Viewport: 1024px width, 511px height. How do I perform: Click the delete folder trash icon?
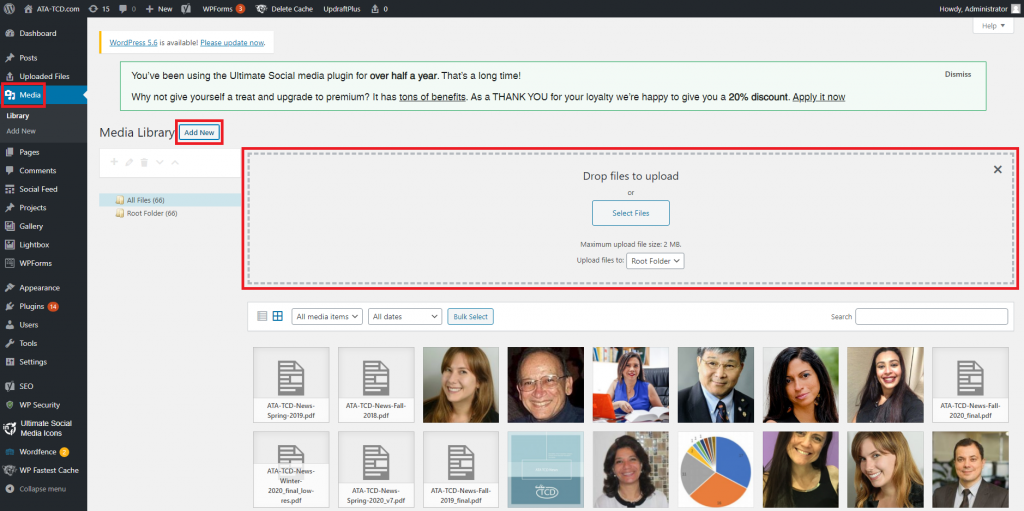coord(144,162)
